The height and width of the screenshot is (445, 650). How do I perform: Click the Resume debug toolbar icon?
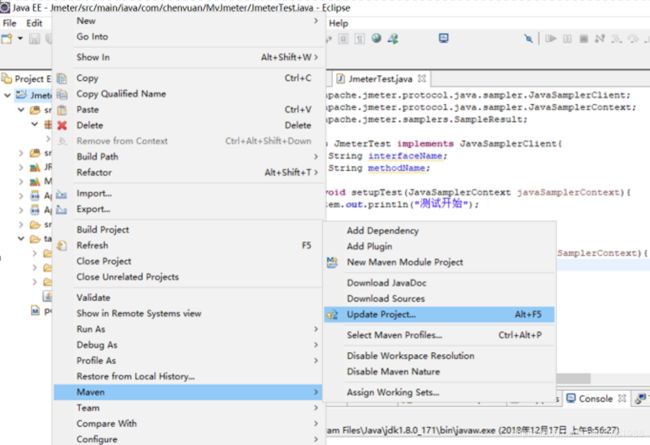tap(551, 39)
